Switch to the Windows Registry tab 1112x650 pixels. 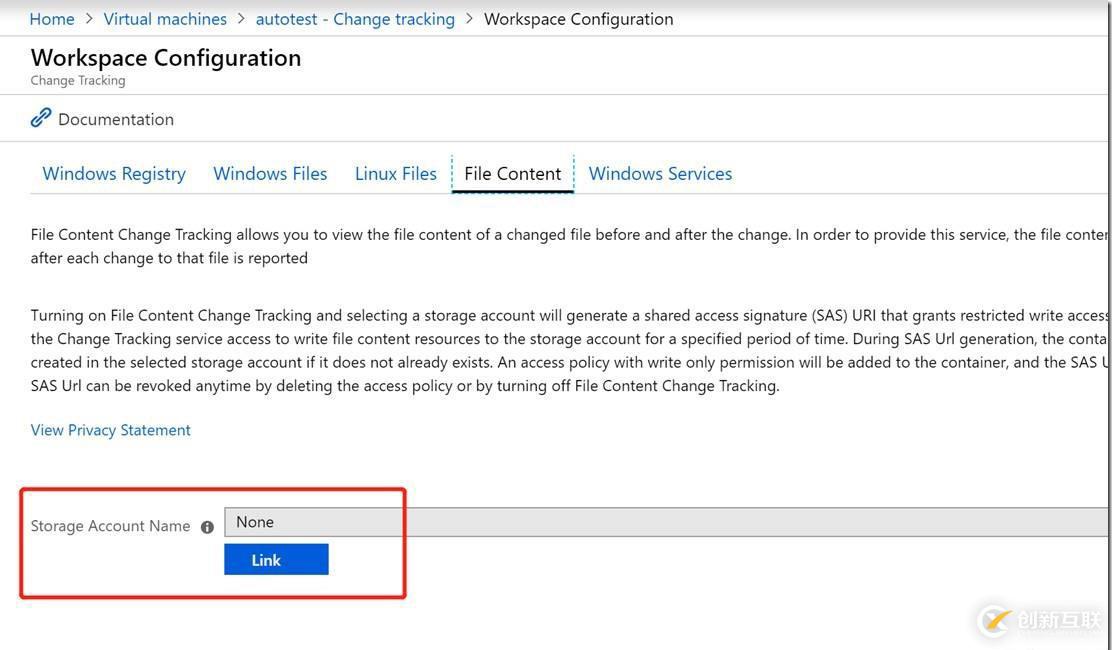[113, 173]
